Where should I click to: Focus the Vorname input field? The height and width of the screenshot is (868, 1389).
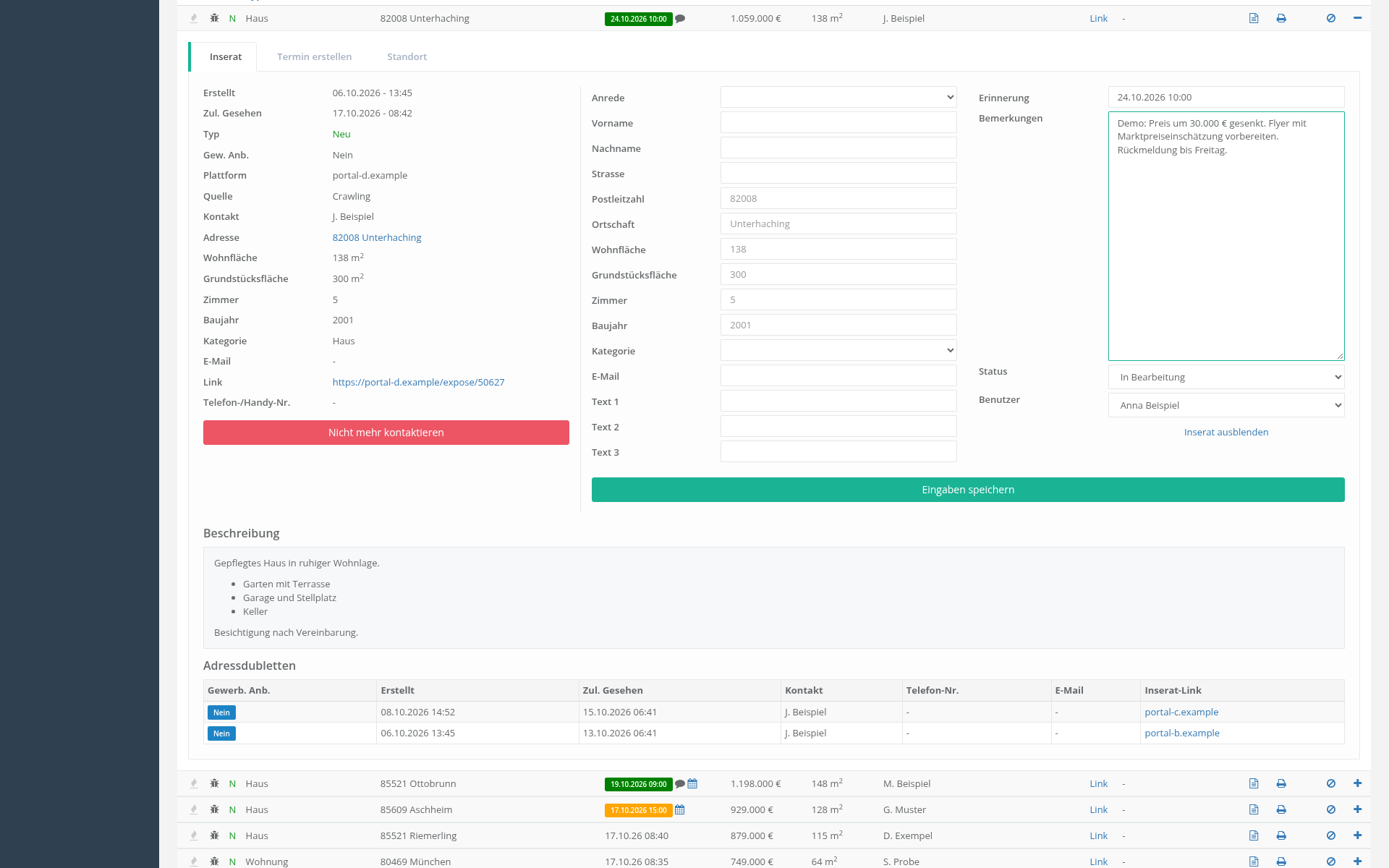tap(838, 122)
